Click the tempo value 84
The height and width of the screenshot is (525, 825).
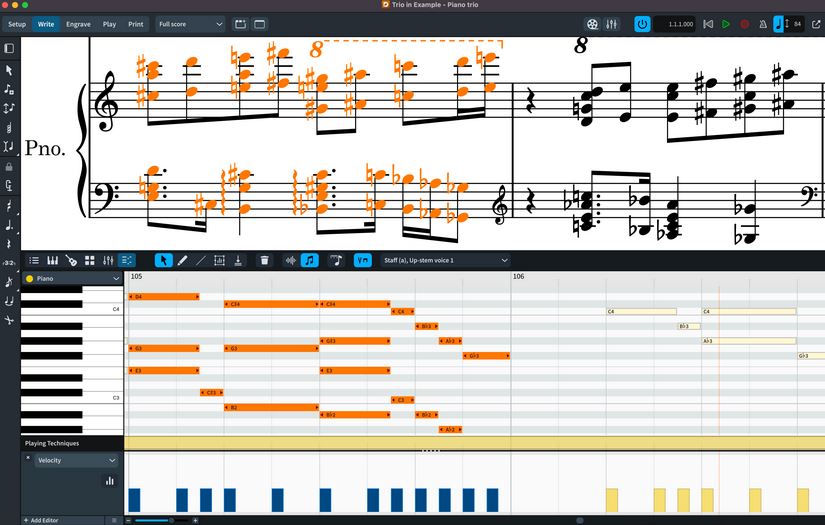tap(797, 24)
